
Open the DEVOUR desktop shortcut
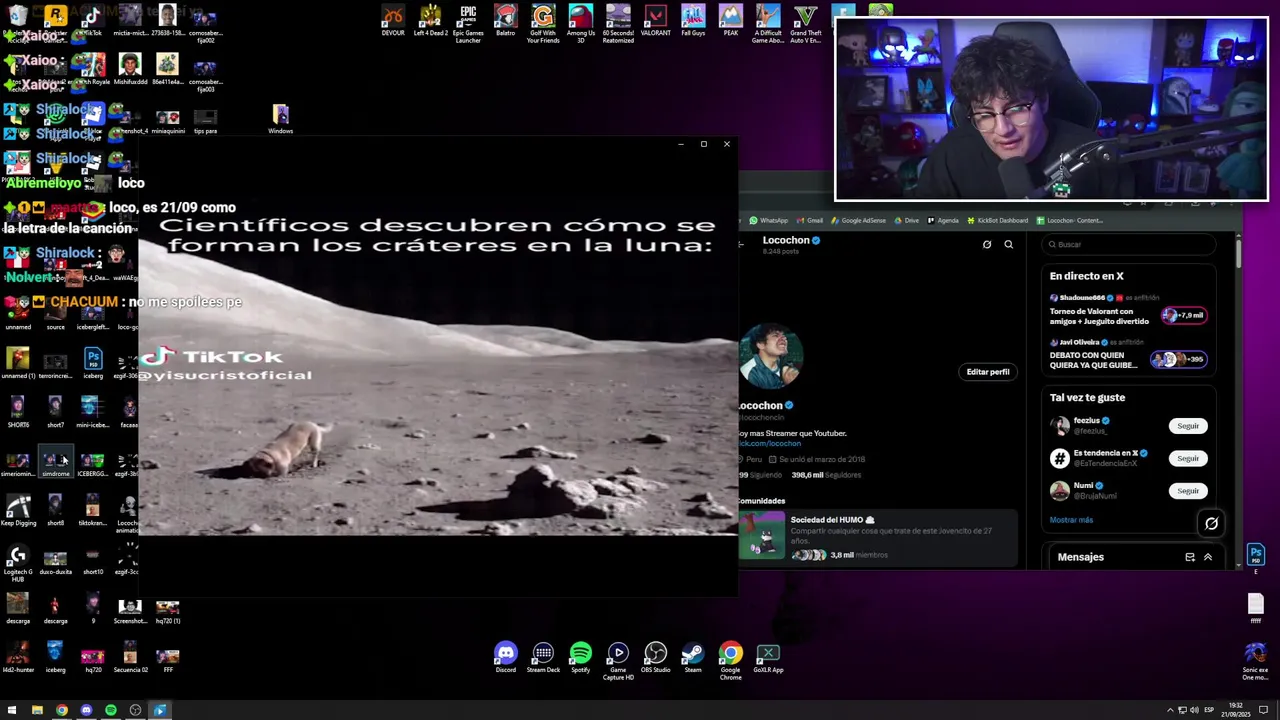click(393, 21)
